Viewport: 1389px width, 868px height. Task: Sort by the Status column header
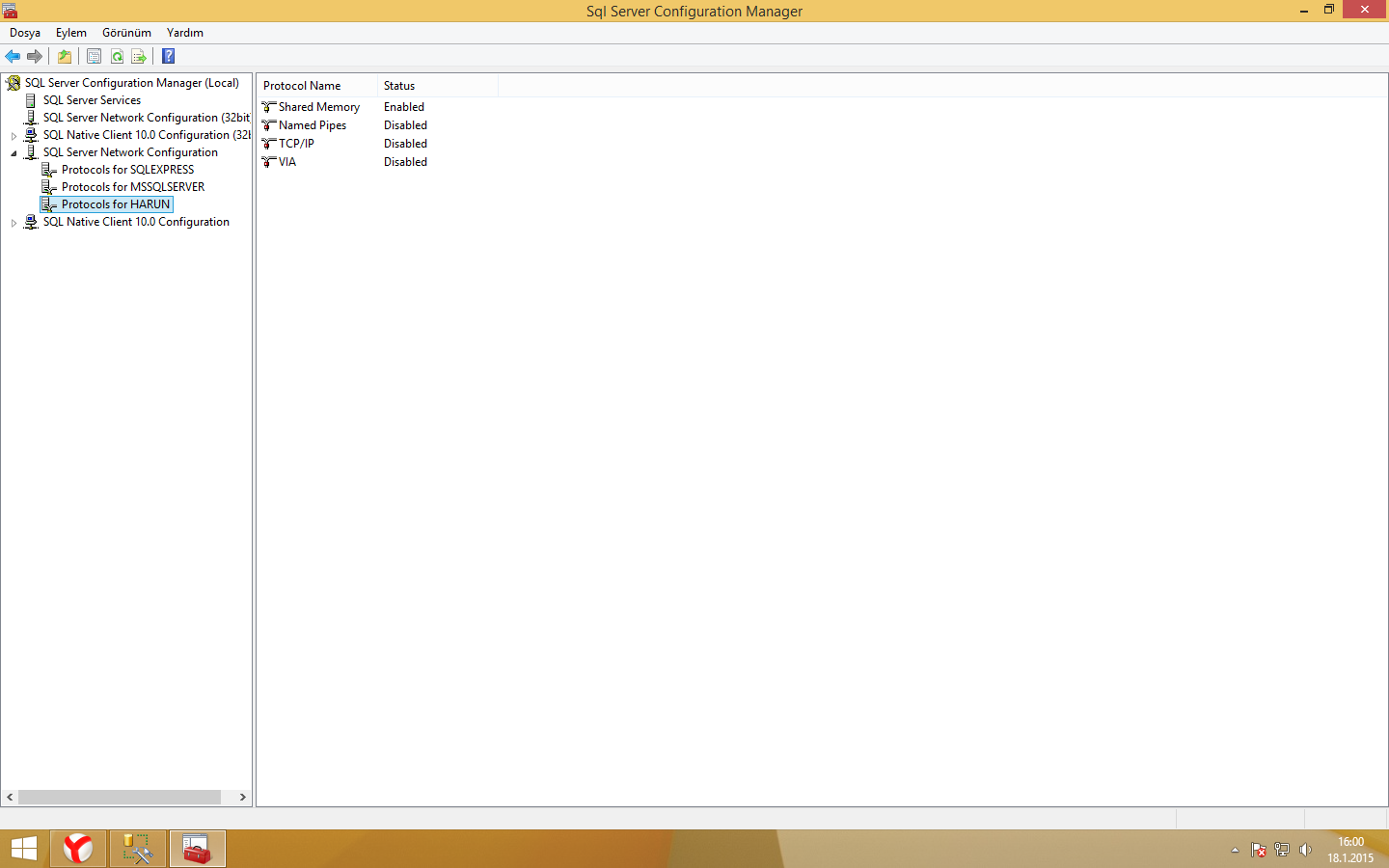click(x=438, y=86)
